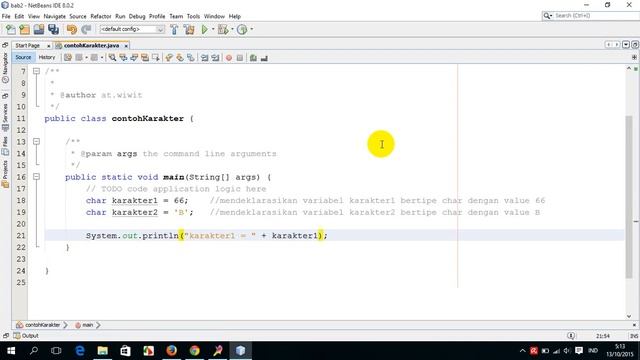Toggle highlight search in editor toolbar

pyautogui.click(x=145, y=58)
